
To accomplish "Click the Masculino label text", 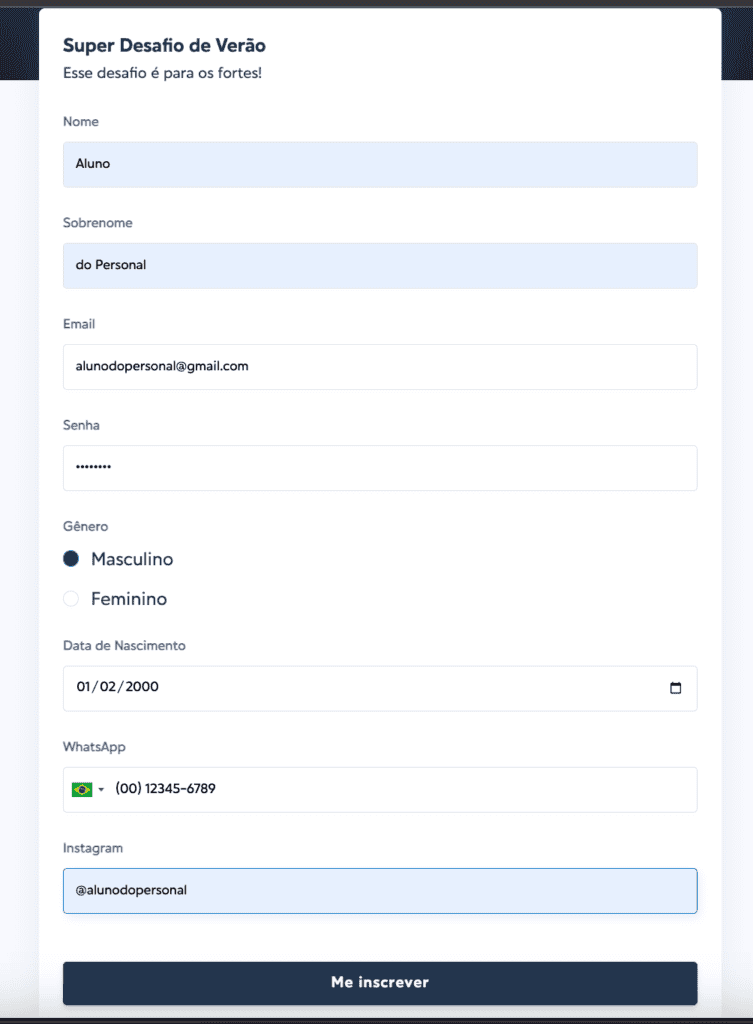I will [x=132, y=559].
